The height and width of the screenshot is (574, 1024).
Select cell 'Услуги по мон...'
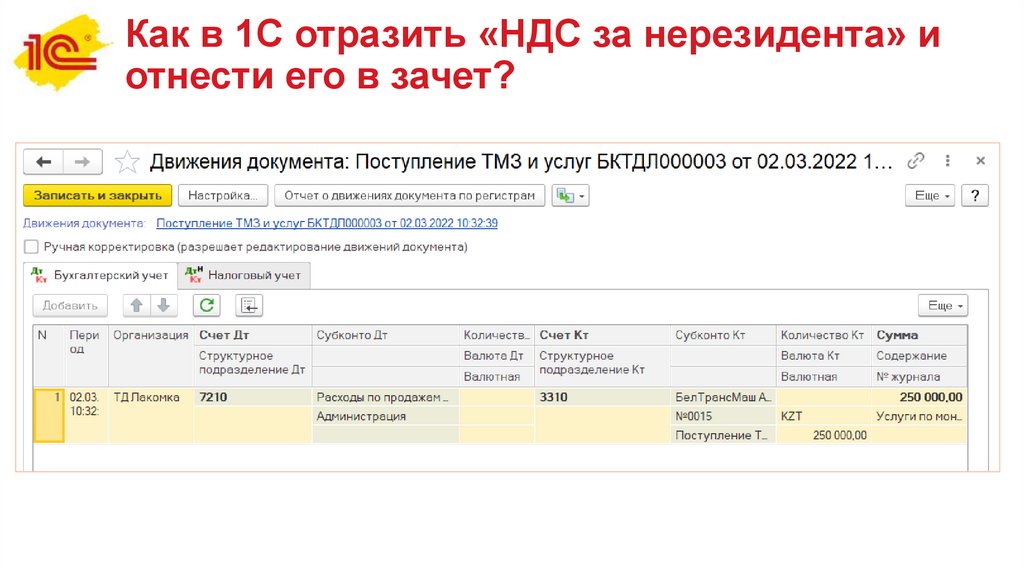(919, 416)
